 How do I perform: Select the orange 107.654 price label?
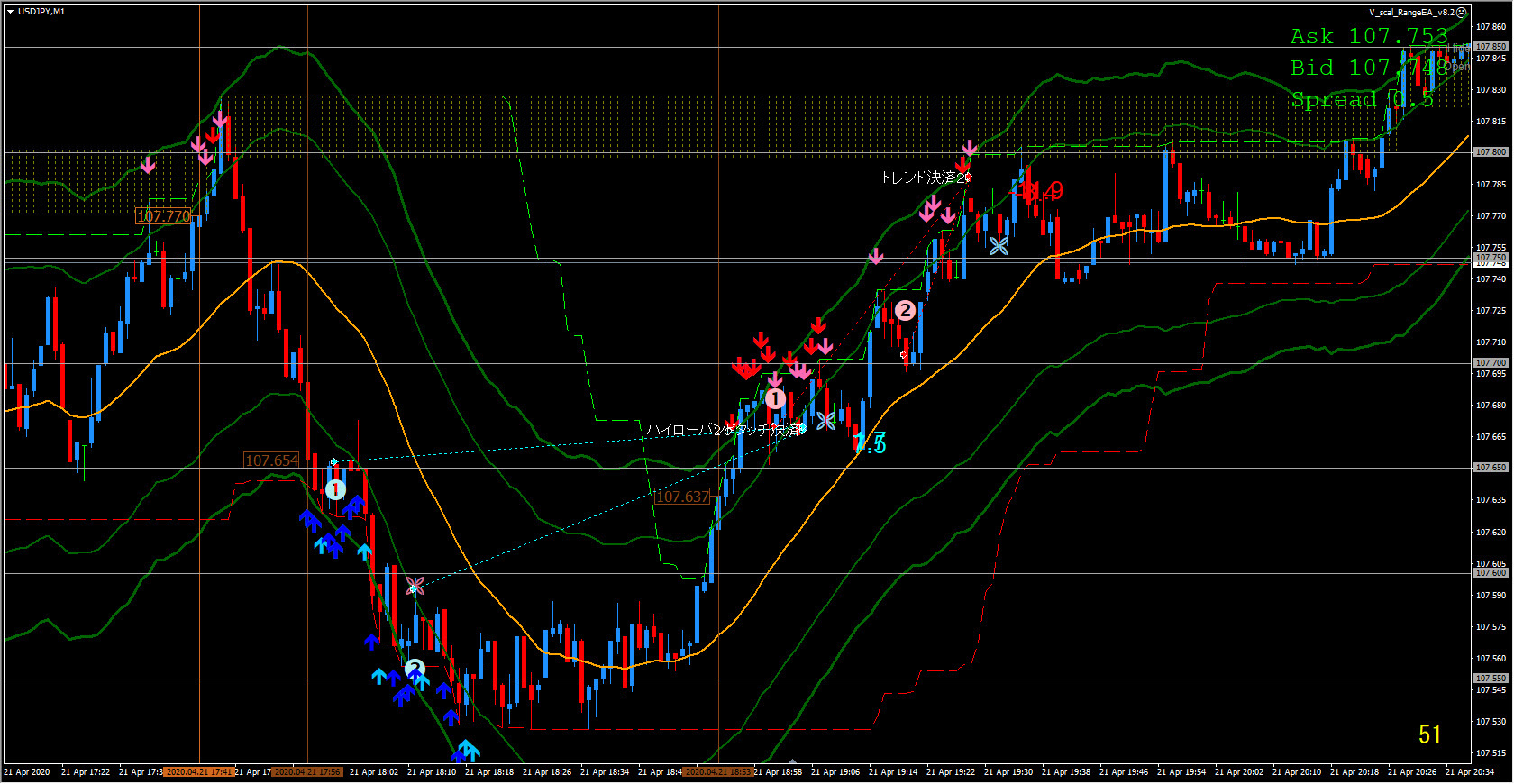(x=271, y=460)
